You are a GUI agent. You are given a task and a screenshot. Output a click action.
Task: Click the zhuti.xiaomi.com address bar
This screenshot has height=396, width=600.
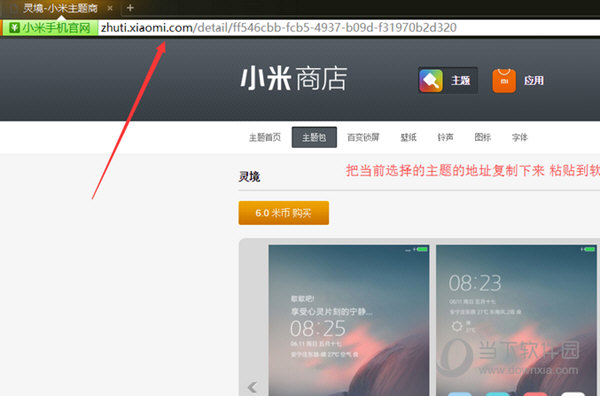(348, 28)
